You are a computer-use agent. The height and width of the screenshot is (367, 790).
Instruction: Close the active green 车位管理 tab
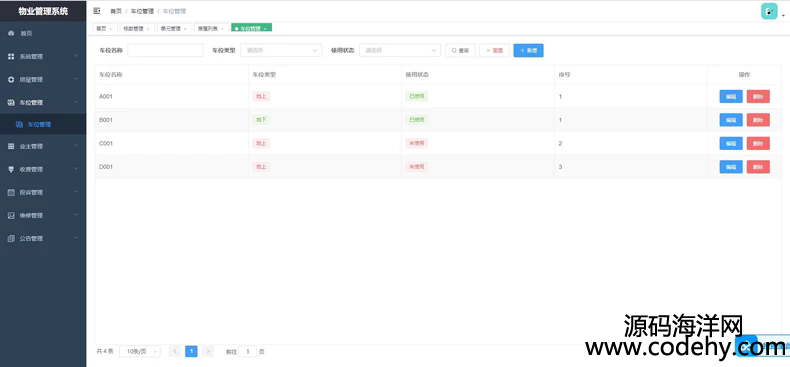(x=265, y=29)
